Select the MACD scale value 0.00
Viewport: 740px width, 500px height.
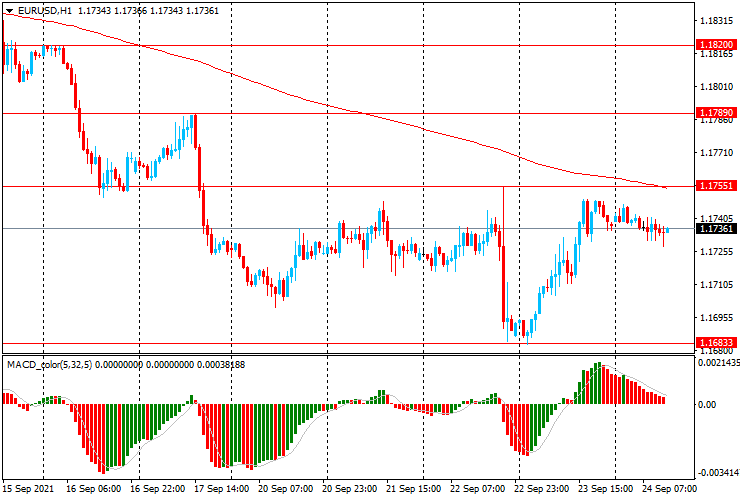click(x=706, y=405)
